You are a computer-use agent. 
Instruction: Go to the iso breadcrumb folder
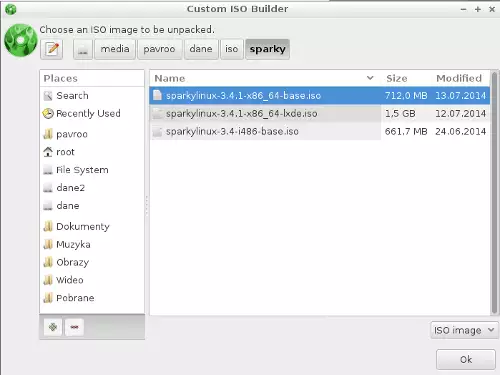point(232,49)
